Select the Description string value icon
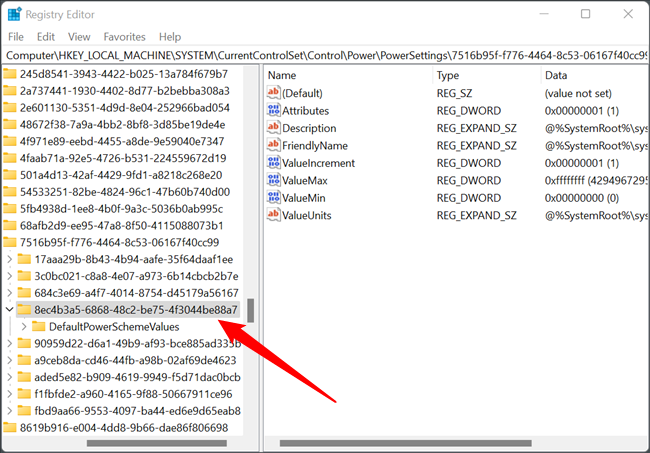This screenshot has width=650, height=453. click(273, 127)
